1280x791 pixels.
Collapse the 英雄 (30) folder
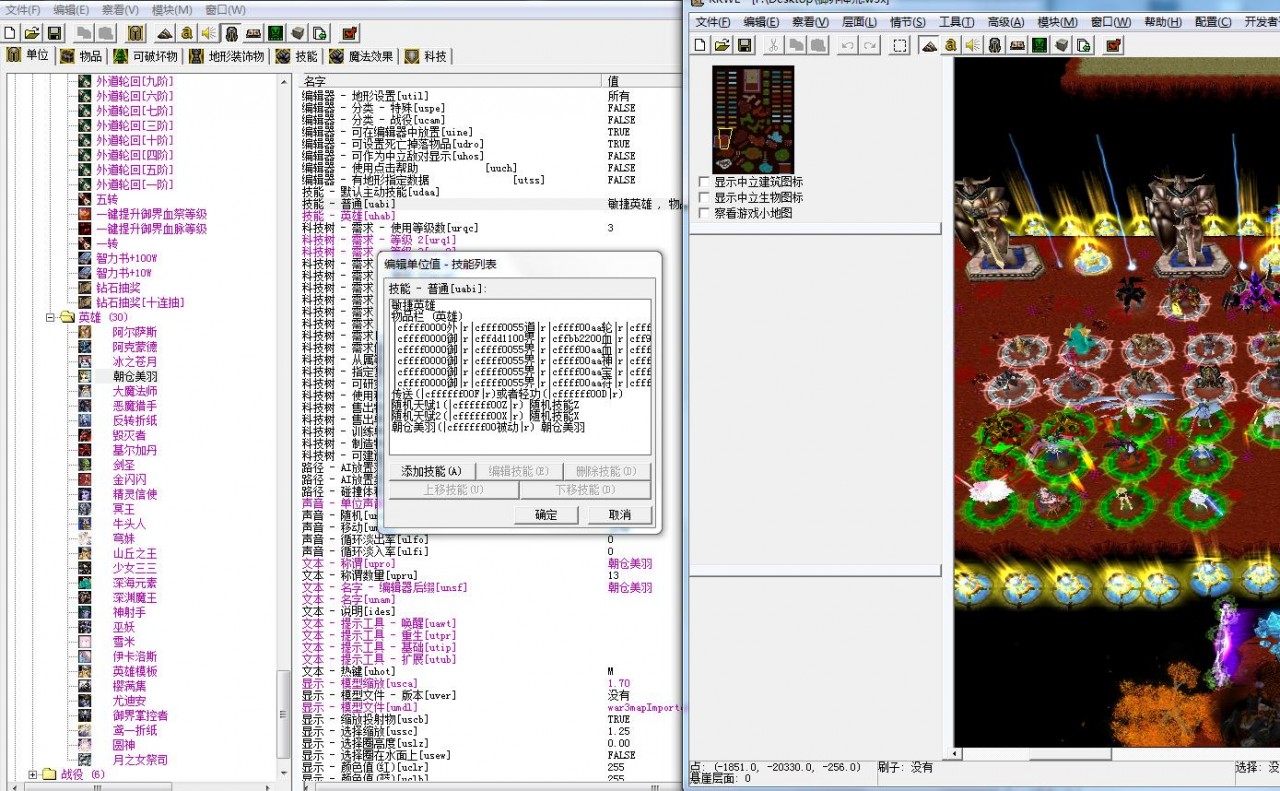[x=49, y=317]
